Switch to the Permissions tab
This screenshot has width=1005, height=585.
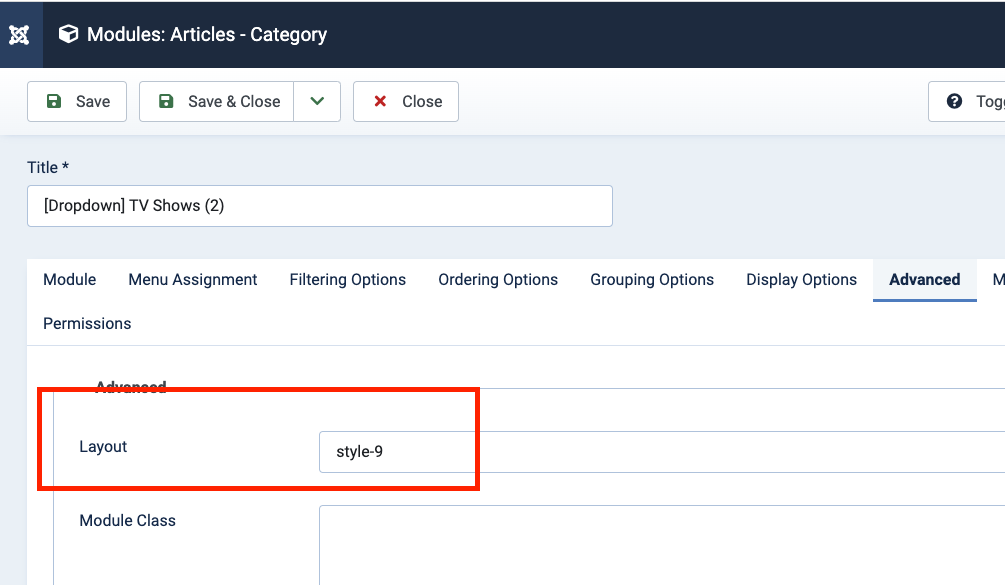[87, 324]
